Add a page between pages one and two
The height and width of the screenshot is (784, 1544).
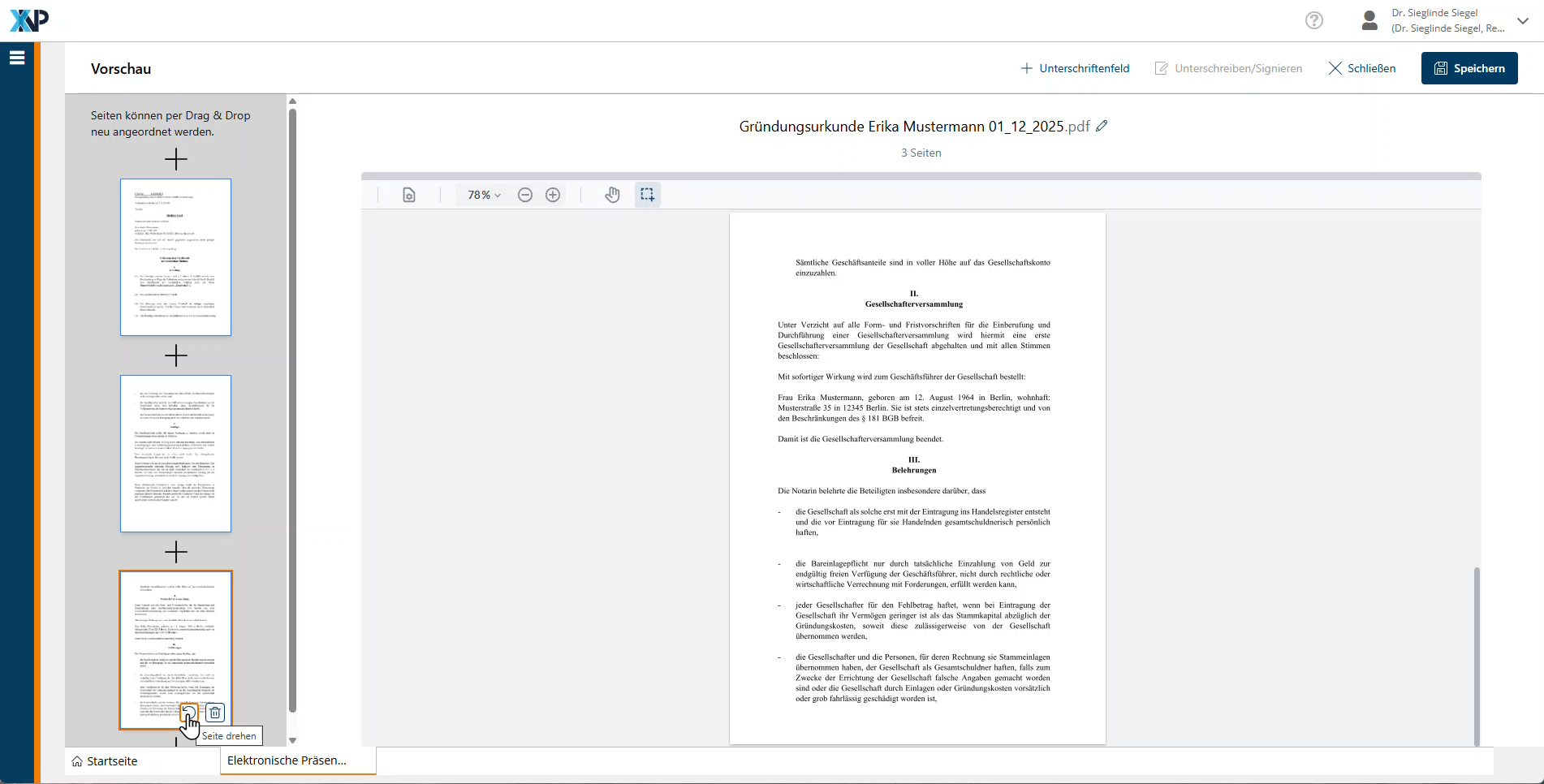tap(175, 355)
